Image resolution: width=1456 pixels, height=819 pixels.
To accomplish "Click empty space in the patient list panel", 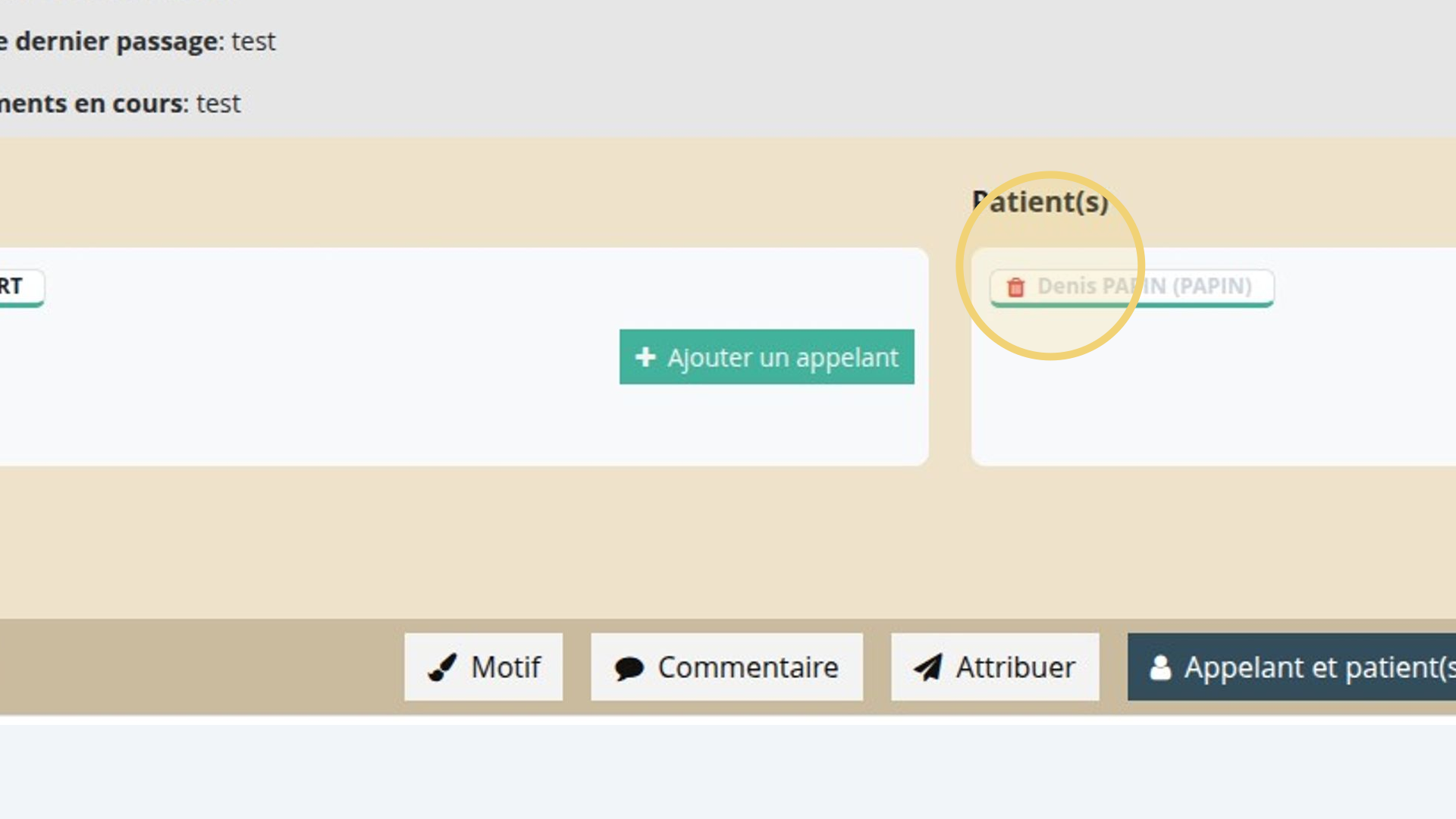I will point(1213,394).
